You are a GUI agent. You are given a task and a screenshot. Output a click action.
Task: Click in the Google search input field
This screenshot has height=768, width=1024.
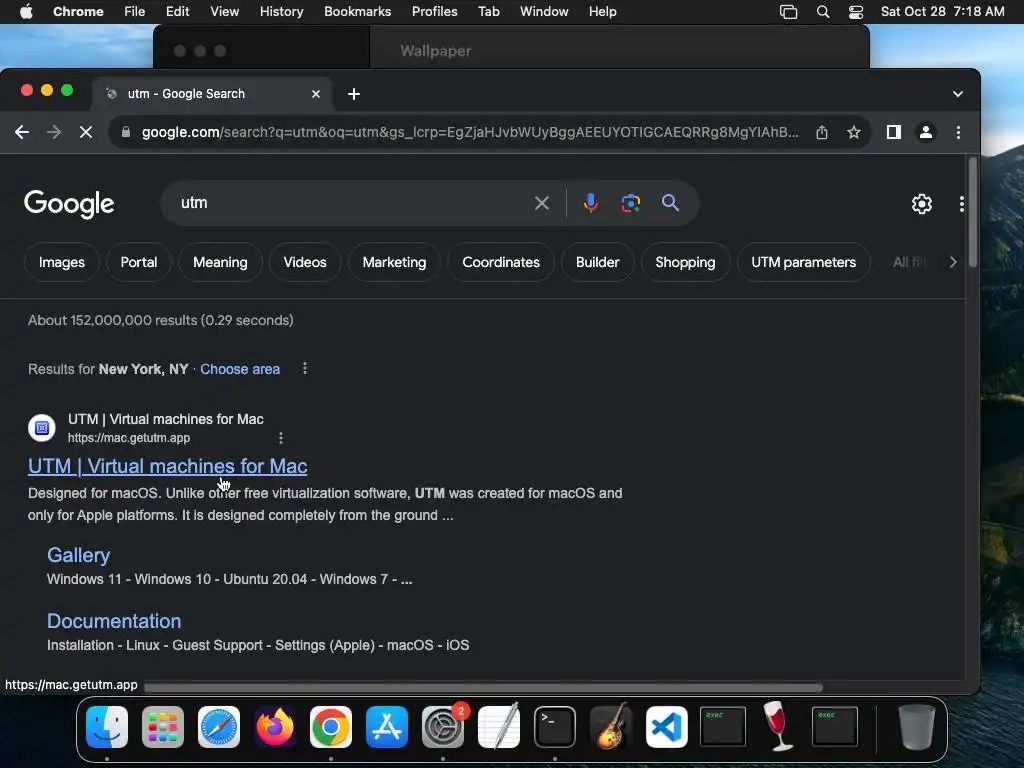coord(353,203)
